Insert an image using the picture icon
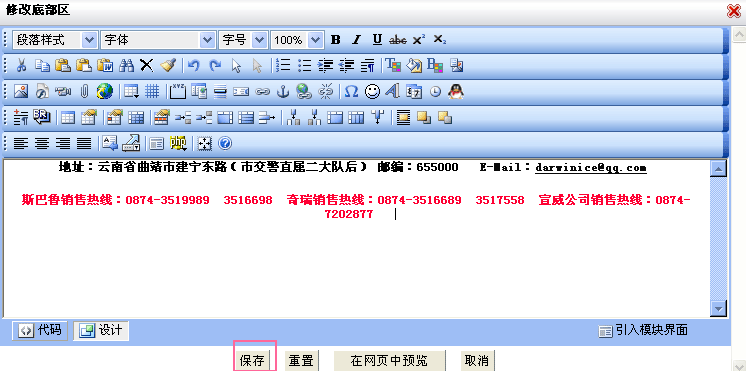Image resolution: width=746 pixels, height=371 pixels. tap(21, 91)
